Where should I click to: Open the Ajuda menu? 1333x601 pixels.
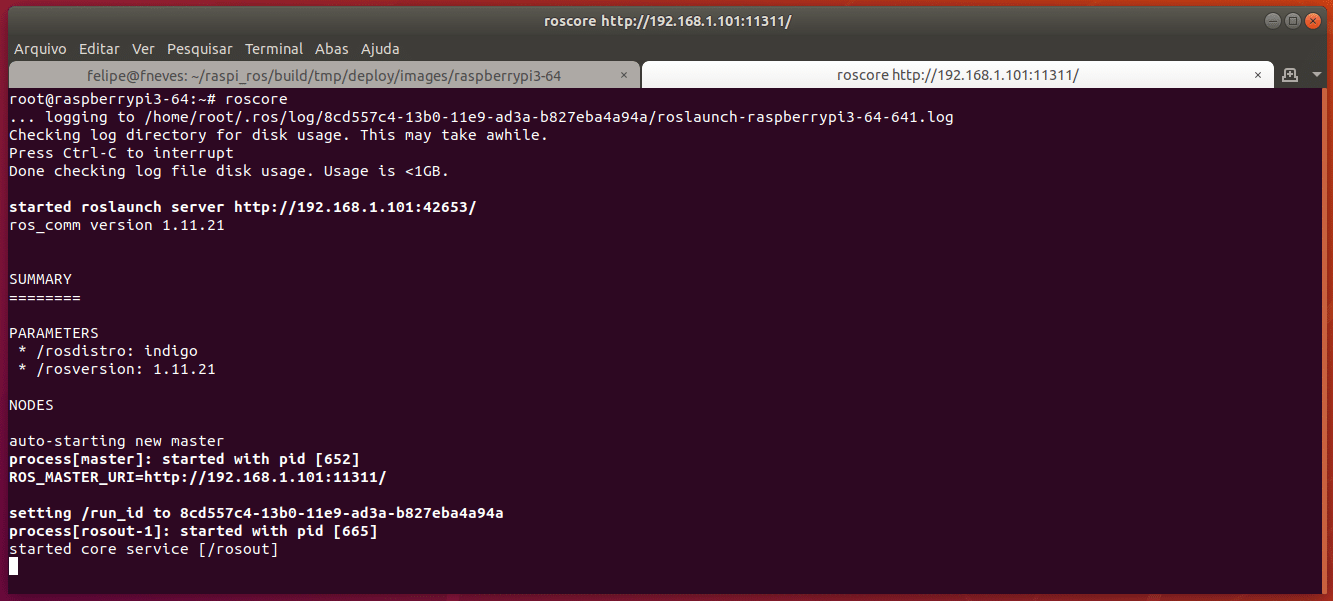(x=380, y=48)
